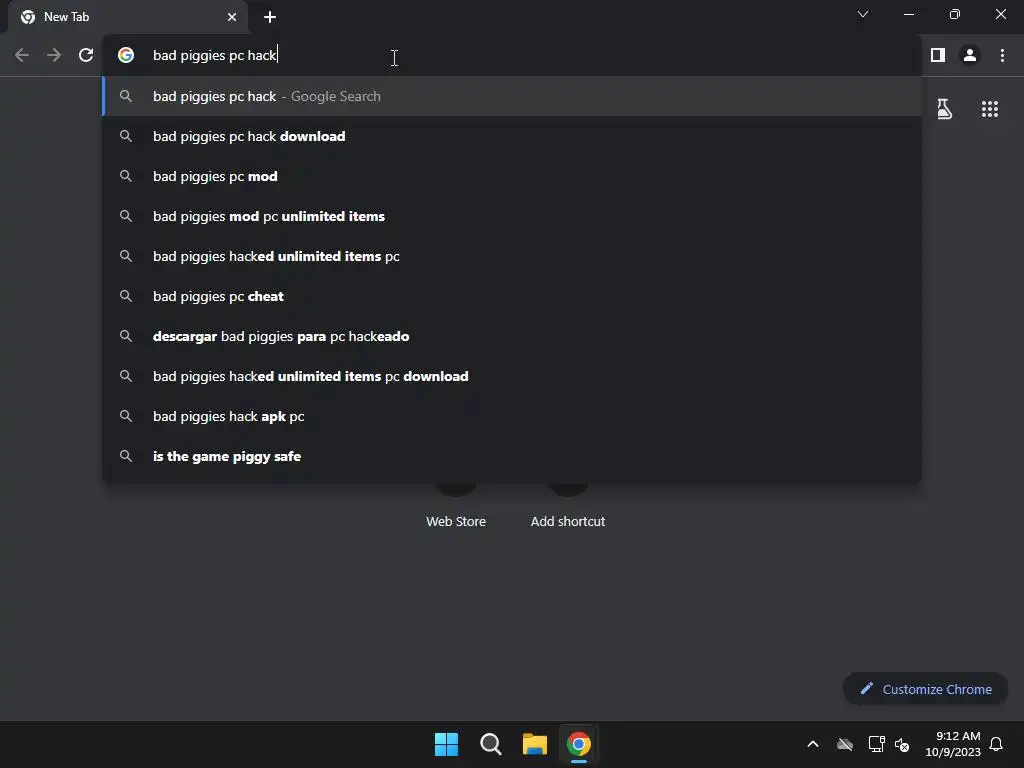The width and height of the screenshot is (1024, 768).
Task: Open File Explorer from taskbar
Action: (x=534, y=744)
